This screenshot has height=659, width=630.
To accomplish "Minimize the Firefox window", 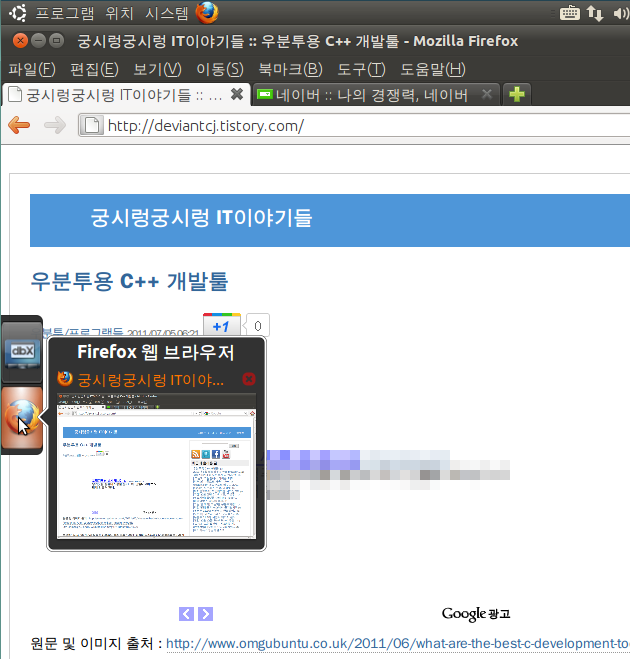I will [38, 40].
